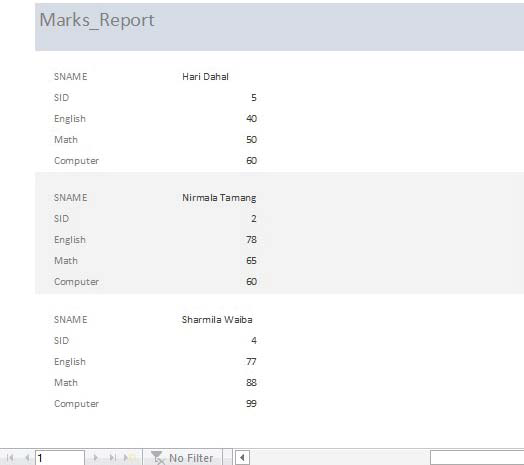The image size is (524, 465).
Task: Select the name Sharmila Waiba
Action: click(x=217, y=320)
